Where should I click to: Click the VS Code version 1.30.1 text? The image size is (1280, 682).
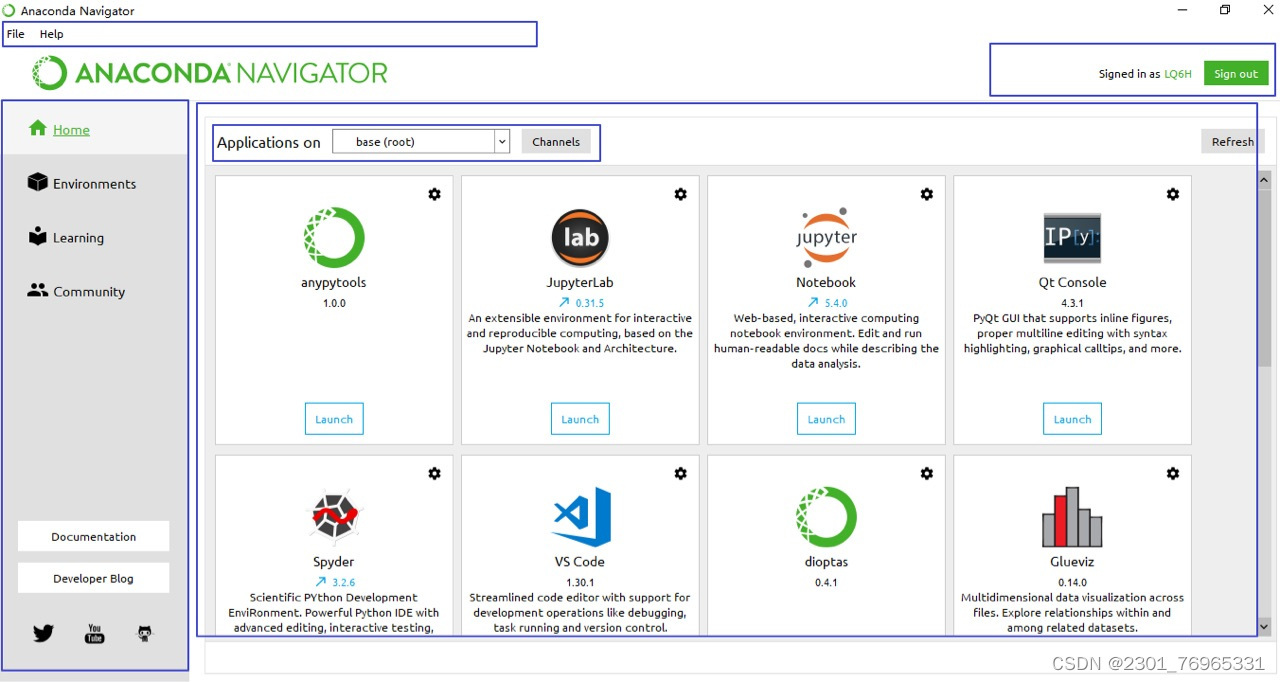(580, 582)
